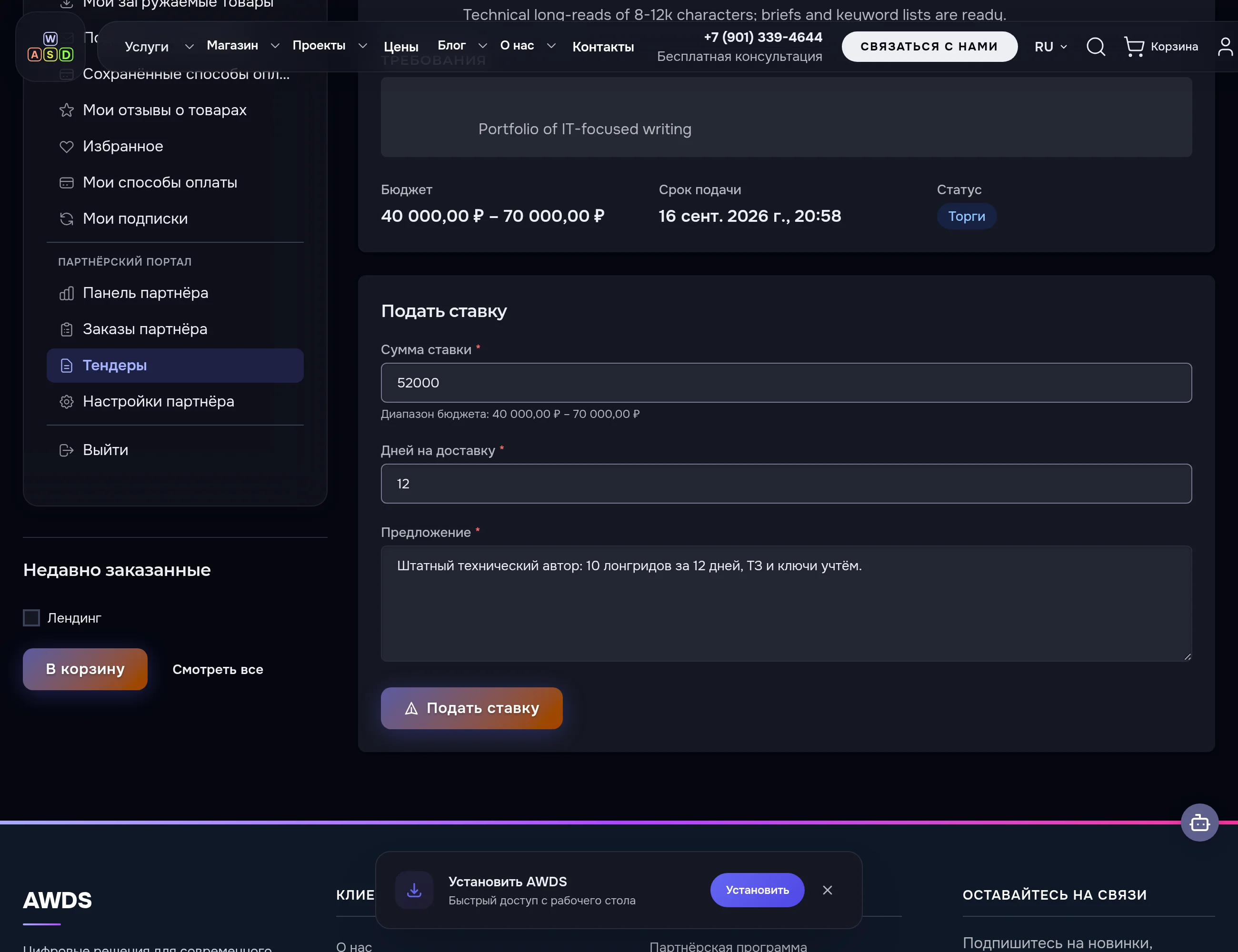
Task: Click clipboard icon beside Заказы партнёра
Action: point(66,329)
